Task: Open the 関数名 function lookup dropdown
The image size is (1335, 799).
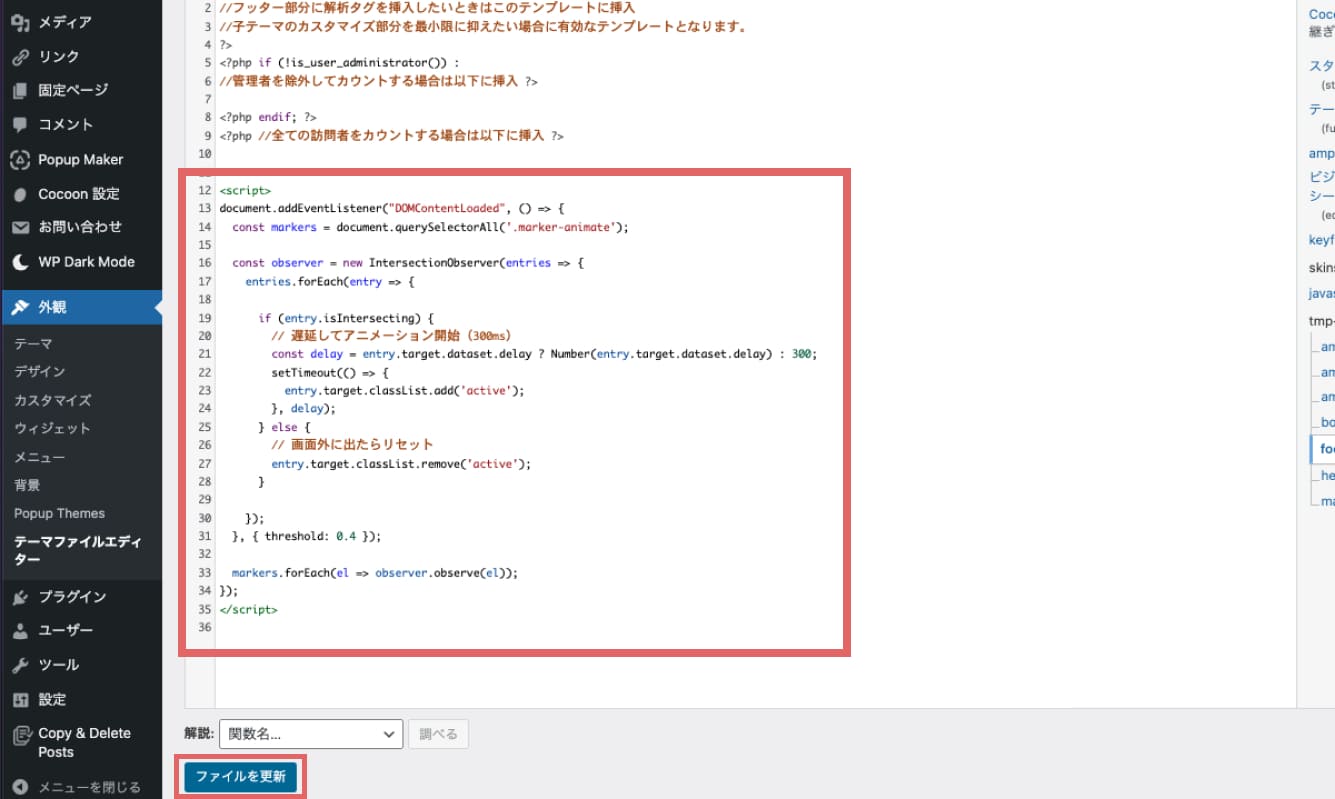Action: [x=310, y=734]
